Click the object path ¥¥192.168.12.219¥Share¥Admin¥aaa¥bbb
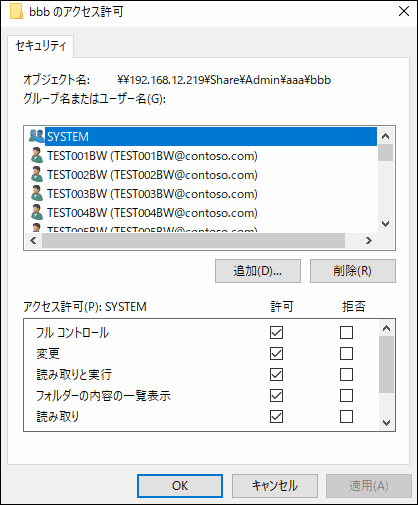This screenshot has width=418, height=505. (224, 80)
